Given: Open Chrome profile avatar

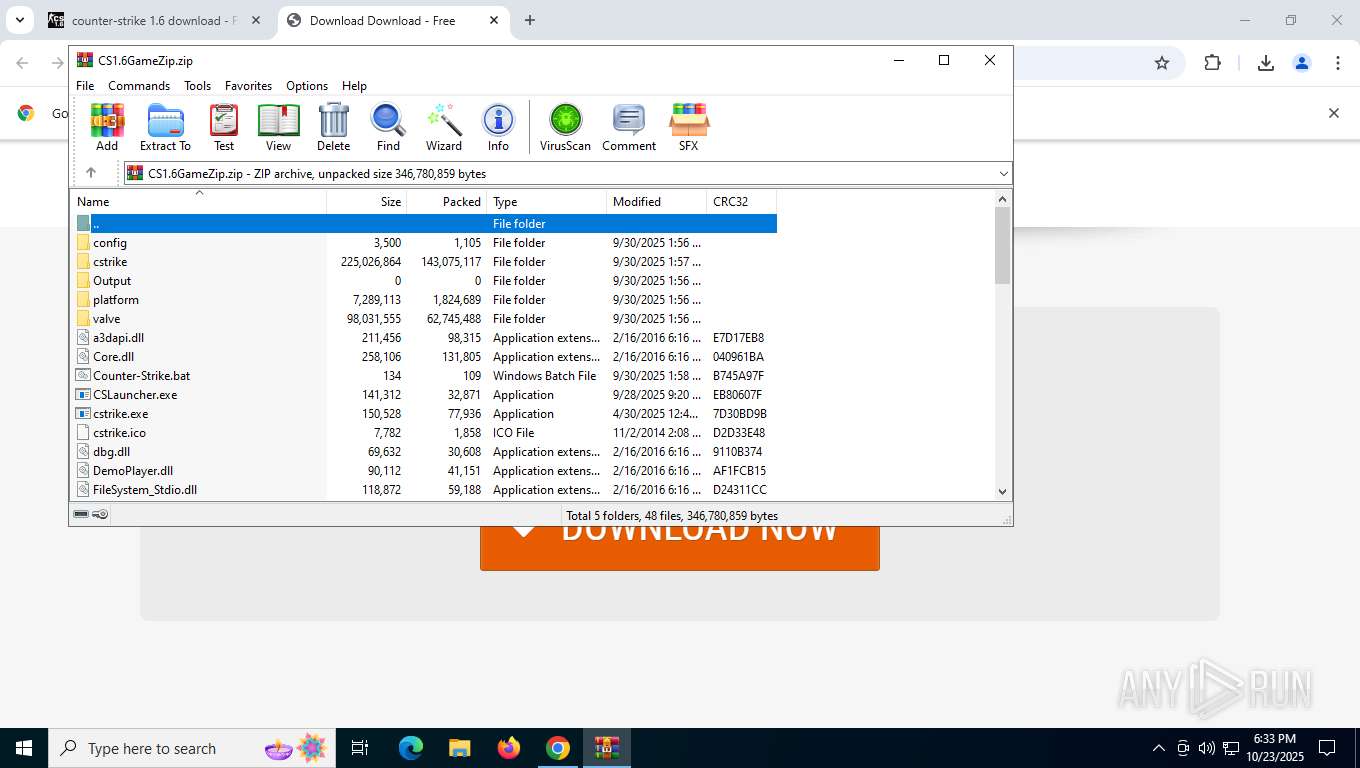Looking at the screenshot, I should (1302, 63).
